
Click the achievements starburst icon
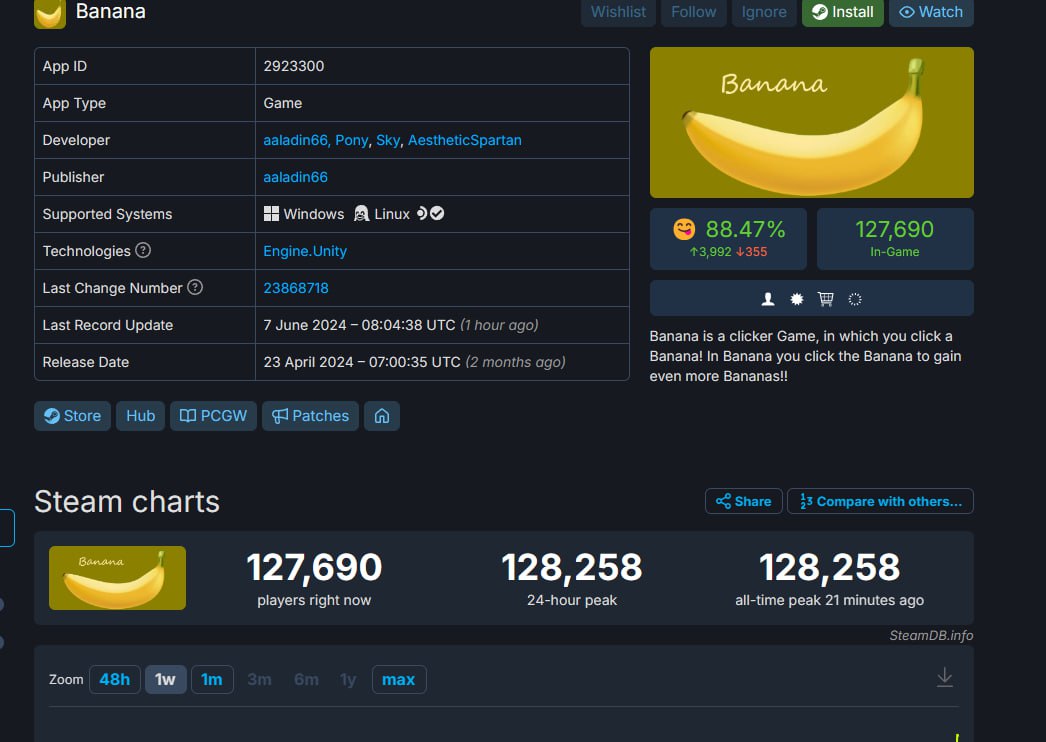pyautogui.click(x=797, y=299)
